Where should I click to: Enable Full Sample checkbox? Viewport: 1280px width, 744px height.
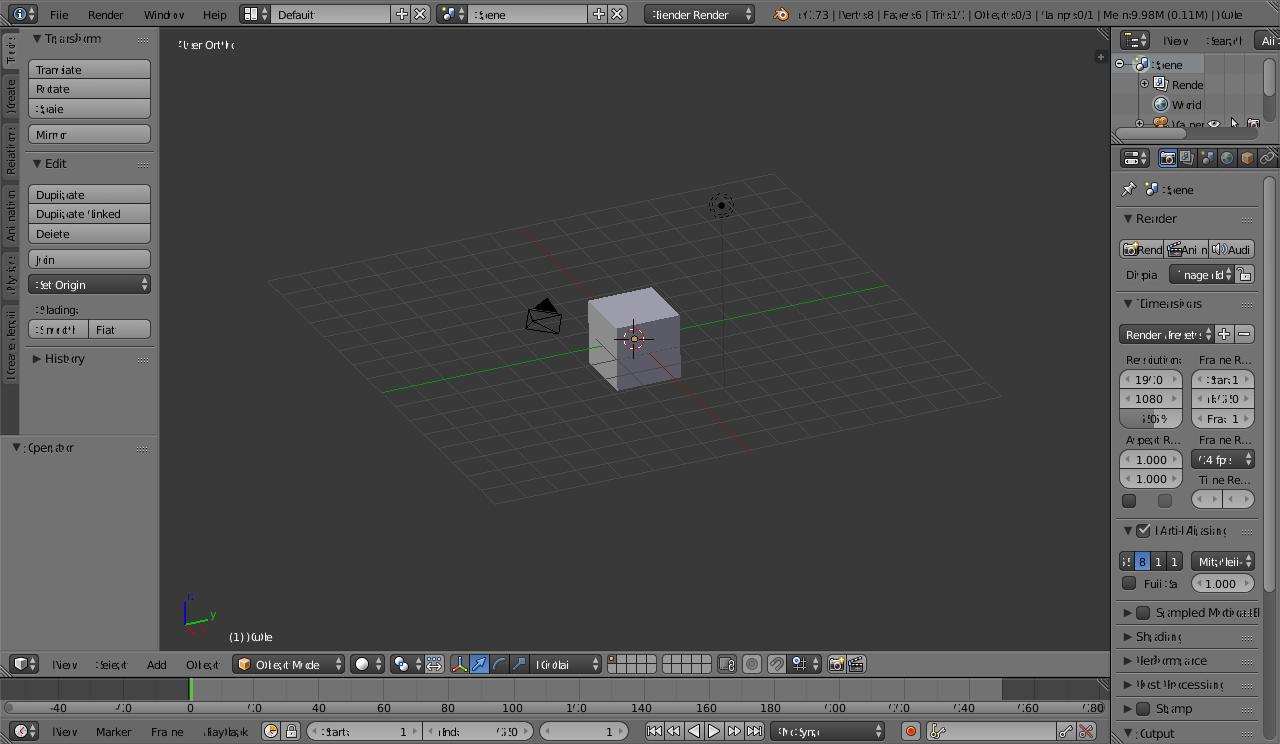(1129, 583)
